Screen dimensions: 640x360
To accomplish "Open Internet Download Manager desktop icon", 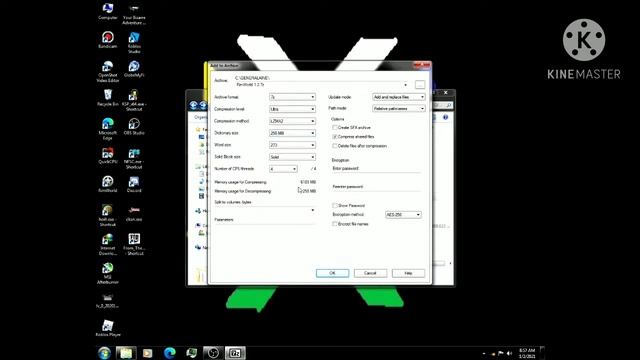I will [x=108, y=244].
